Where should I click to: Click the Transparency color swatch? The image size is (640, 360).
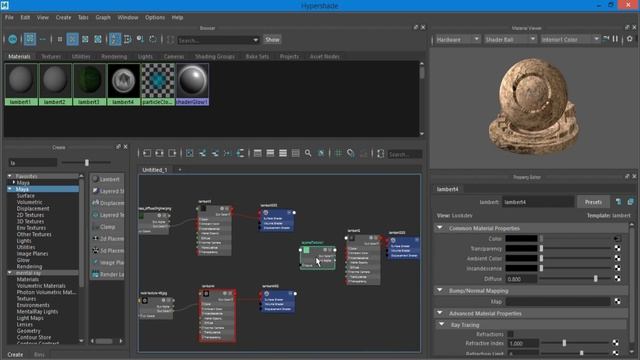coord(521,248)
